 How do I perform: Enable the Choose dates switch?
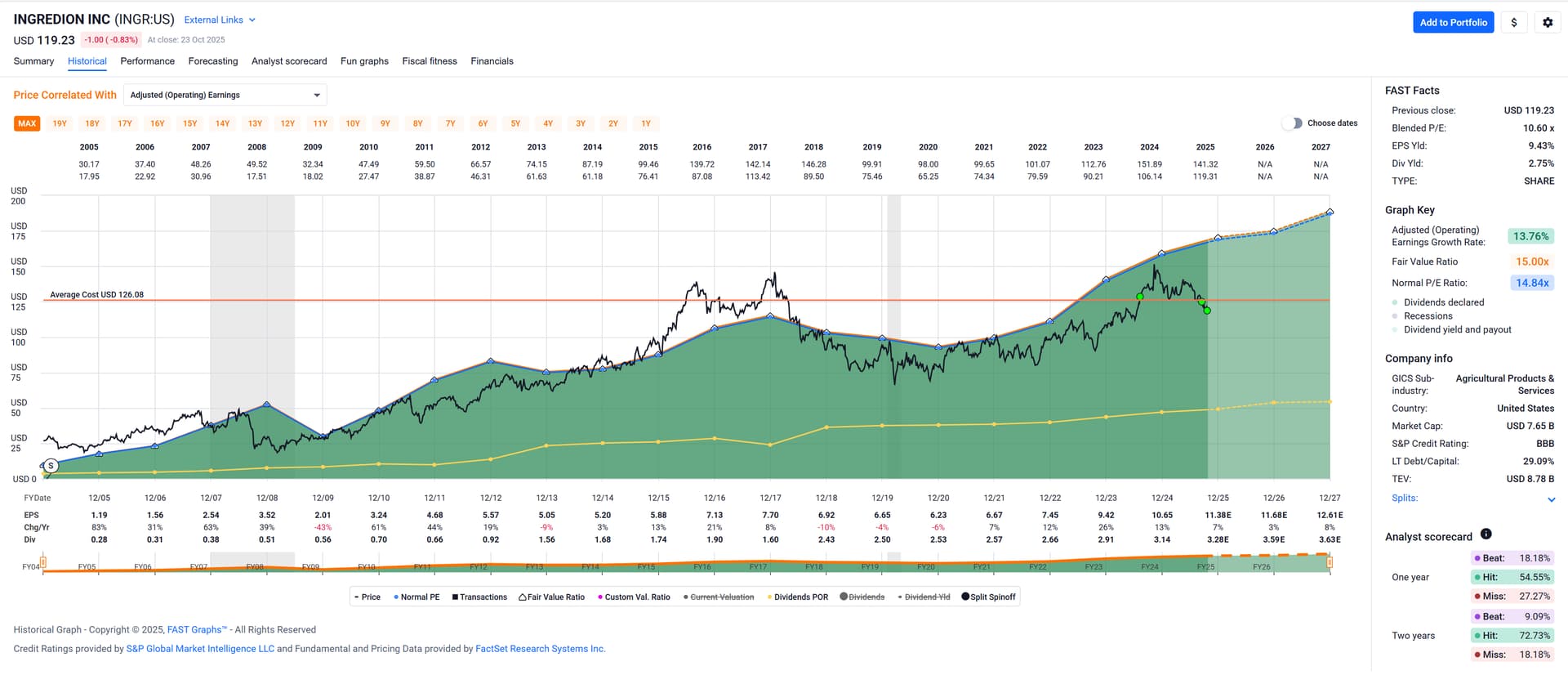click(1292, 123)
